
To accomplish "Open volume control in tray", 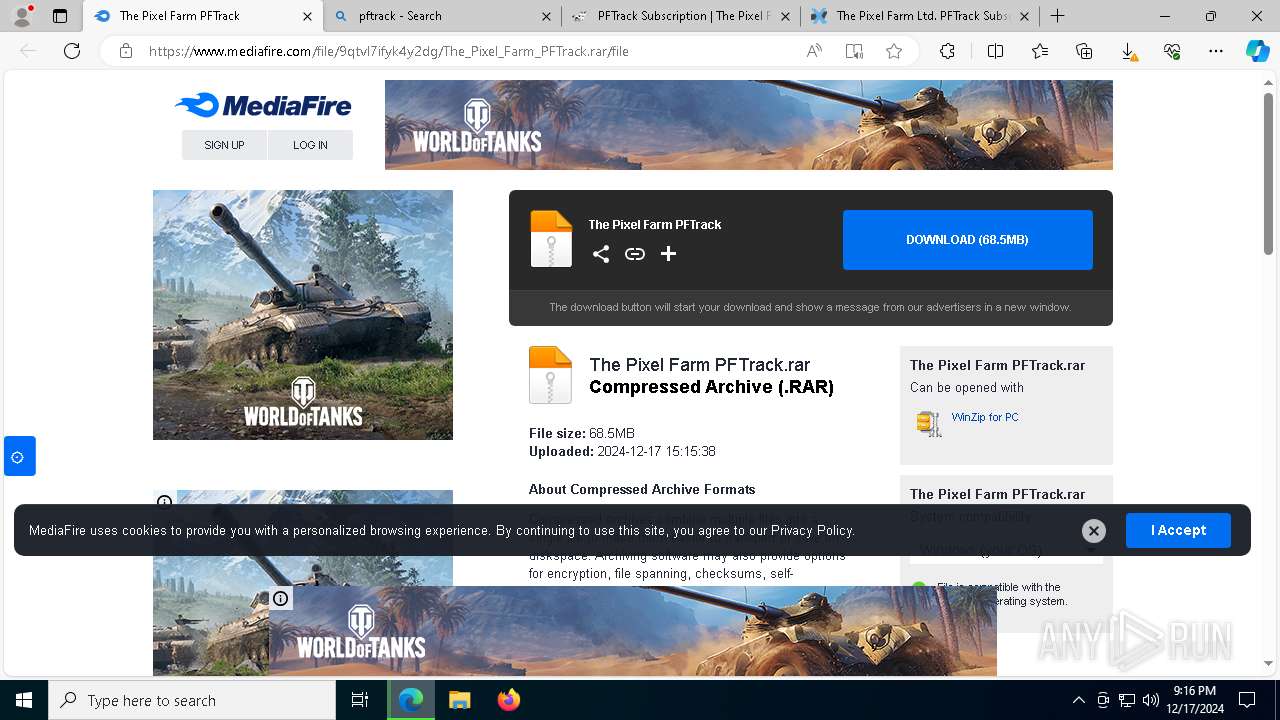I will pos(1151,700).
